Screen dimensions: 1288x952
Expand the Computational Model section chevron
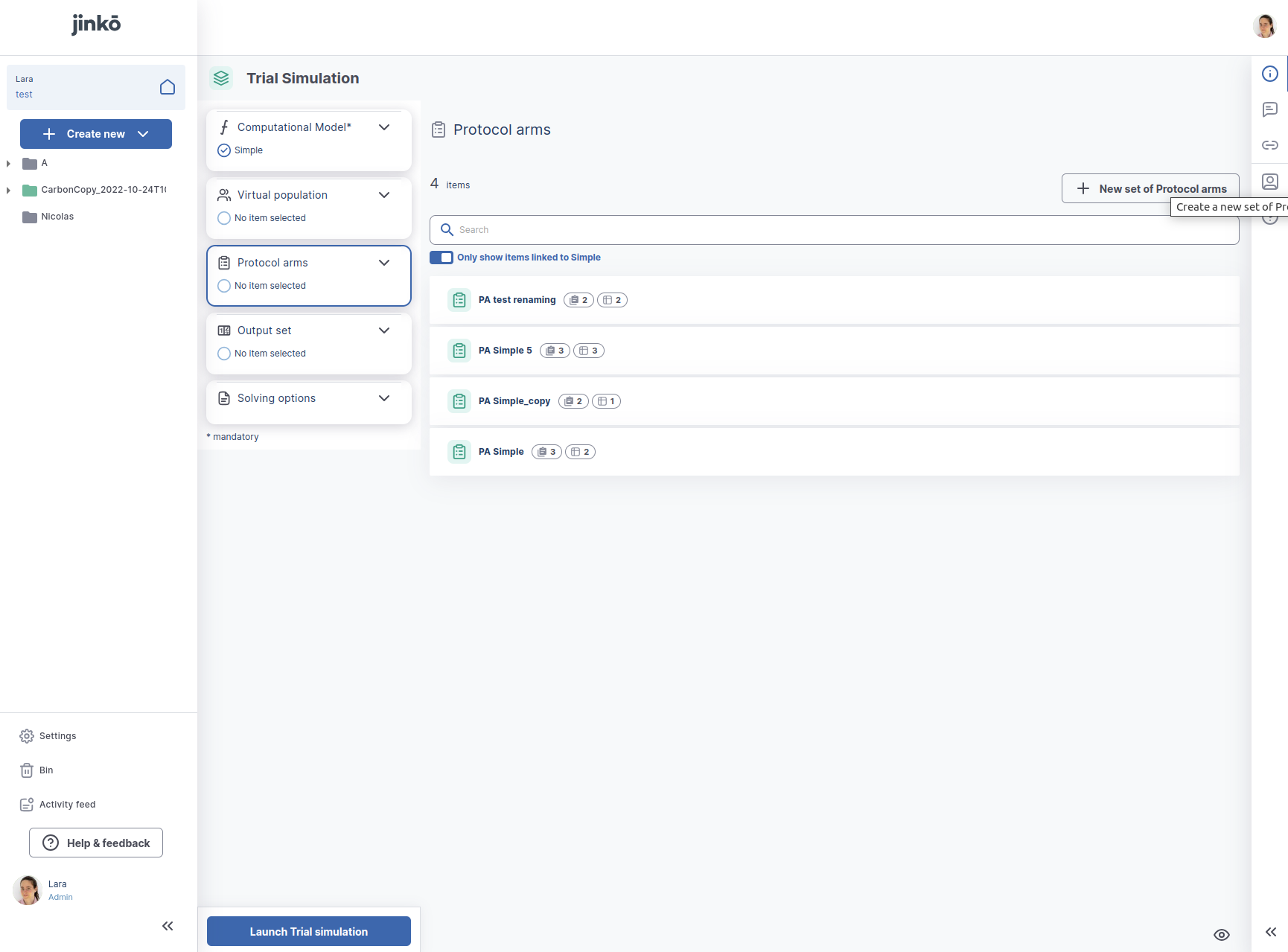(x=384, y=127)
